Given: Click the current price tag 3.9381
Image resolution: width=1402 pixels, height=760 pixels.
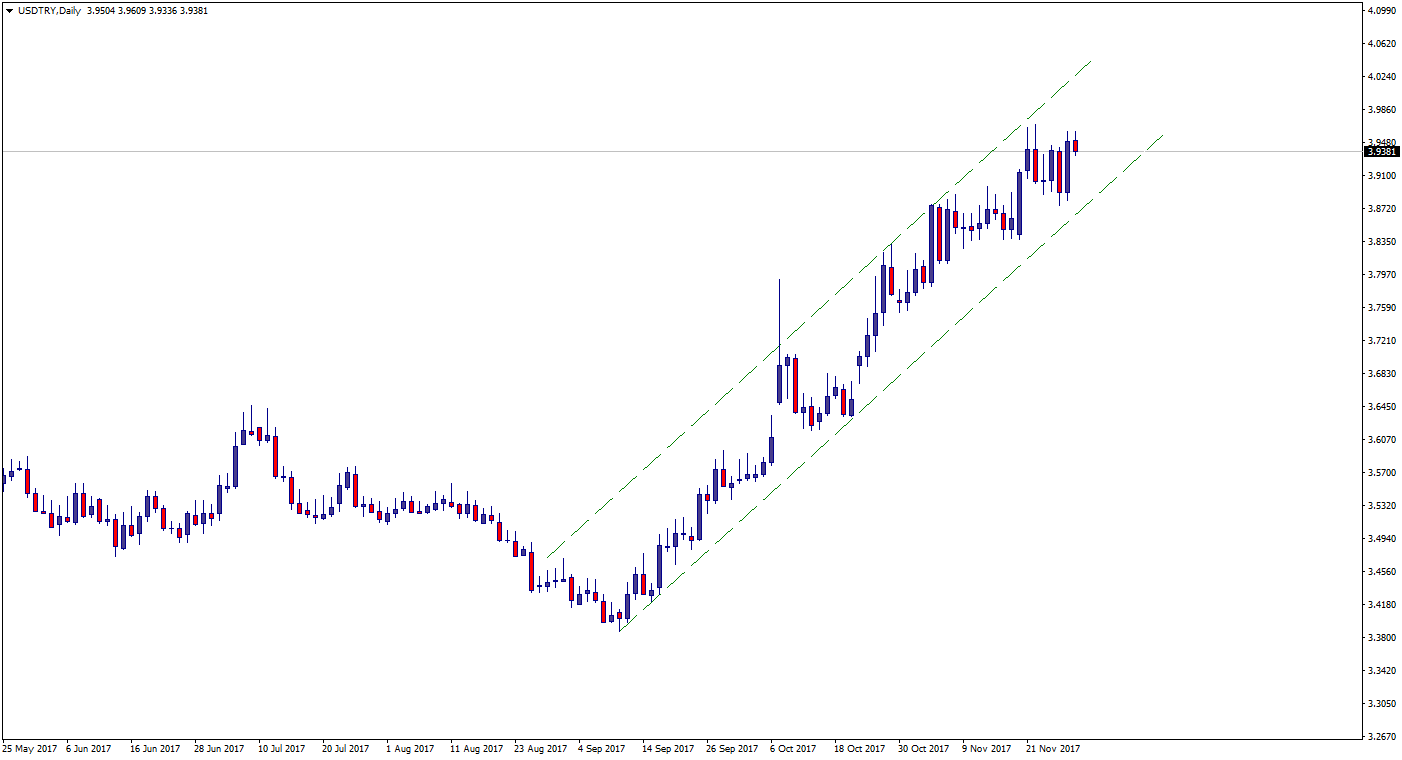Looking at the screenshot, I should click(1381, 152).
